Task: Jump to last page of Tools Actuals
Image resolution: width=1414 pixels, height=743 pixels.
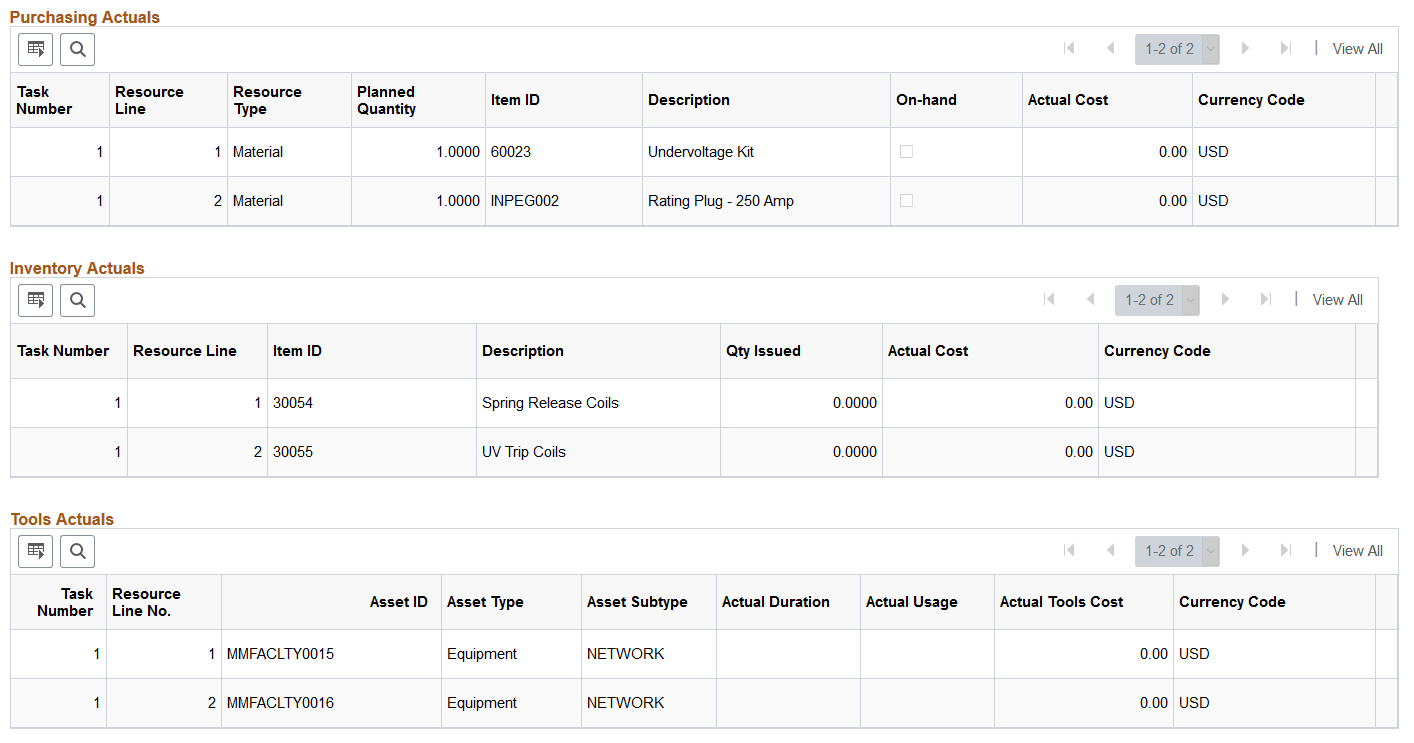Action: 1286,550
